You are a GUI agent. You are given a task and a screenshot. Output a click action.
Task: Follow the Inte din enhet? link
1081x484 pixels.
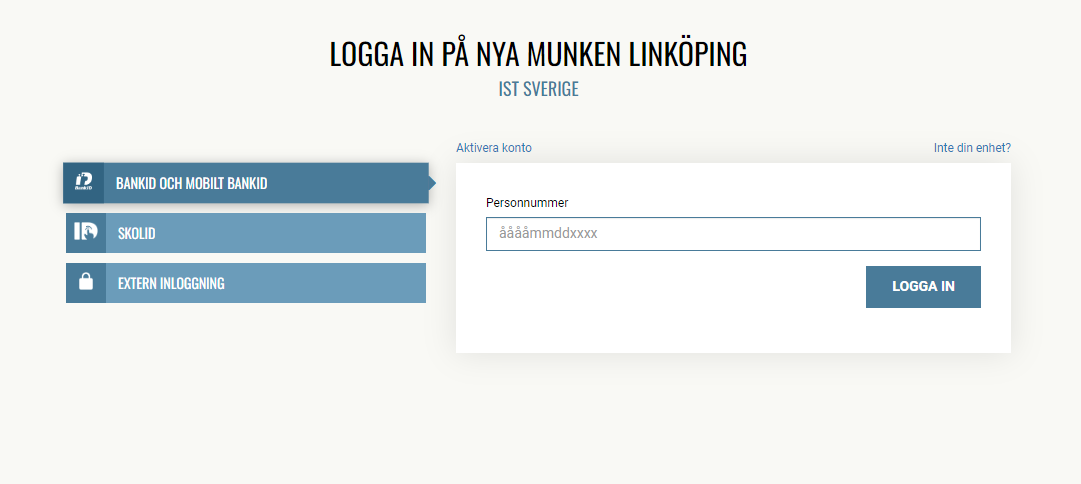pos(972,148)
